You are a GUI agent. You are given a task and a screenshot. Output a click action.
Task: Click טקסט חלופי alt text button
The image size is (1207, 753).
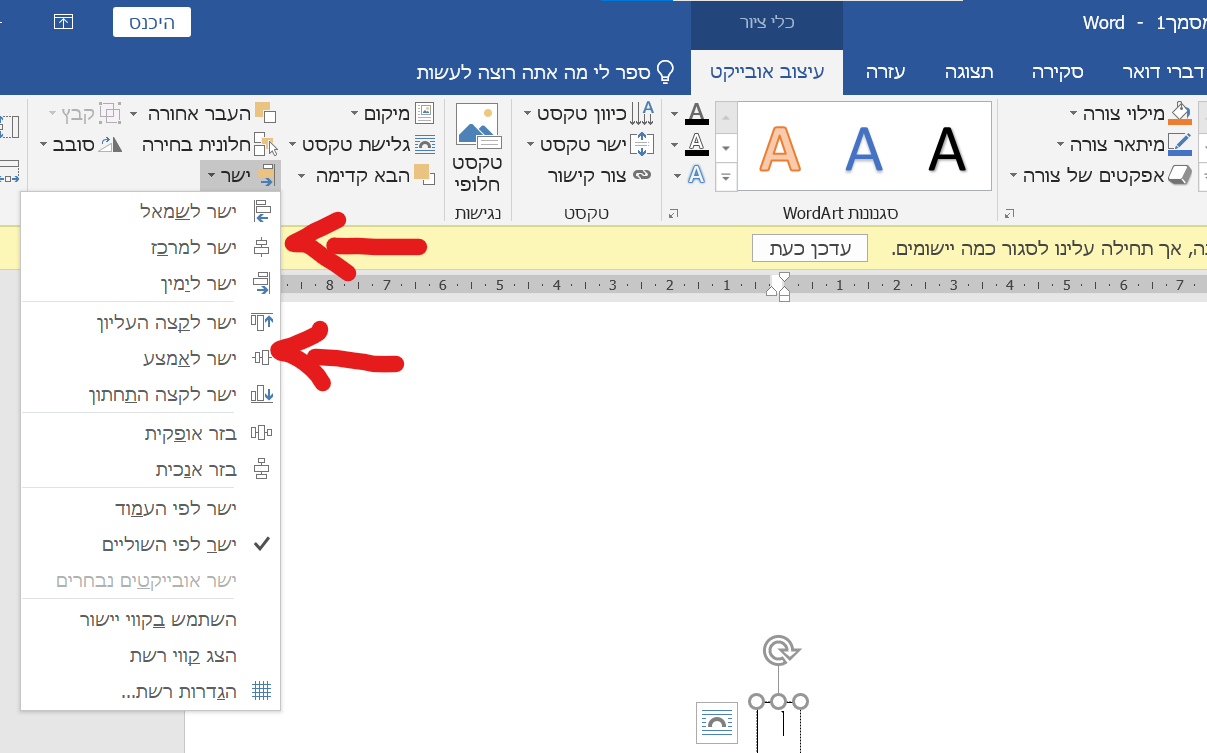(x=477, y=148)
